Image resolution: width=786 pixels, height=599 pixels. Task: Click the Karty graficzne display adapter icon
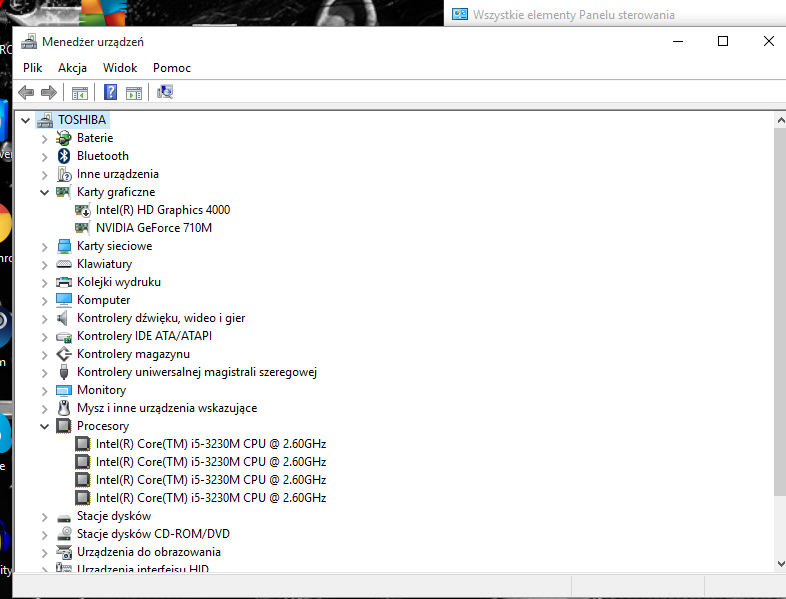pyautogui.click(x=63, y=191)
